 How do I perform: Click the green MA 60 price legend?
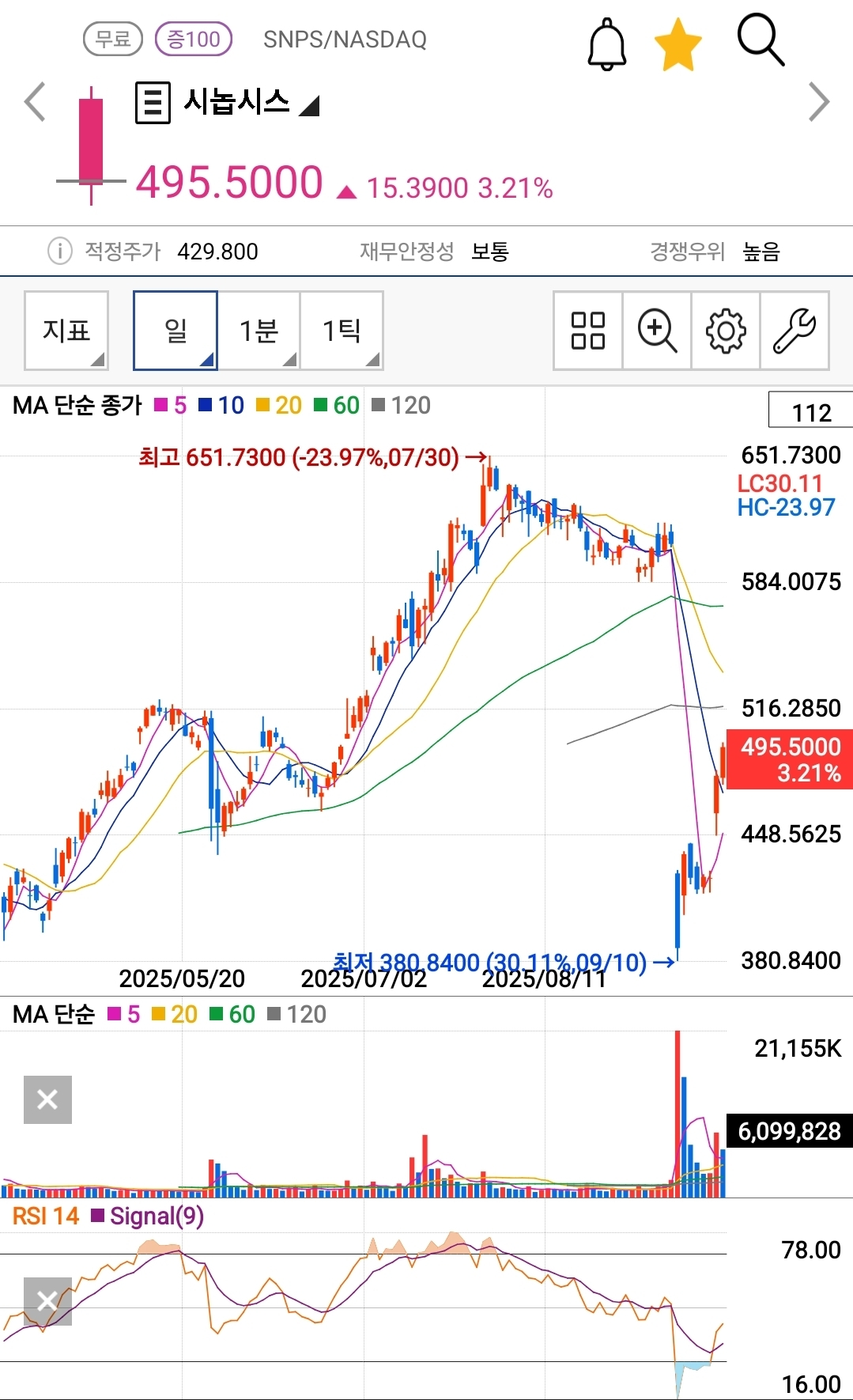coord(337,405)
